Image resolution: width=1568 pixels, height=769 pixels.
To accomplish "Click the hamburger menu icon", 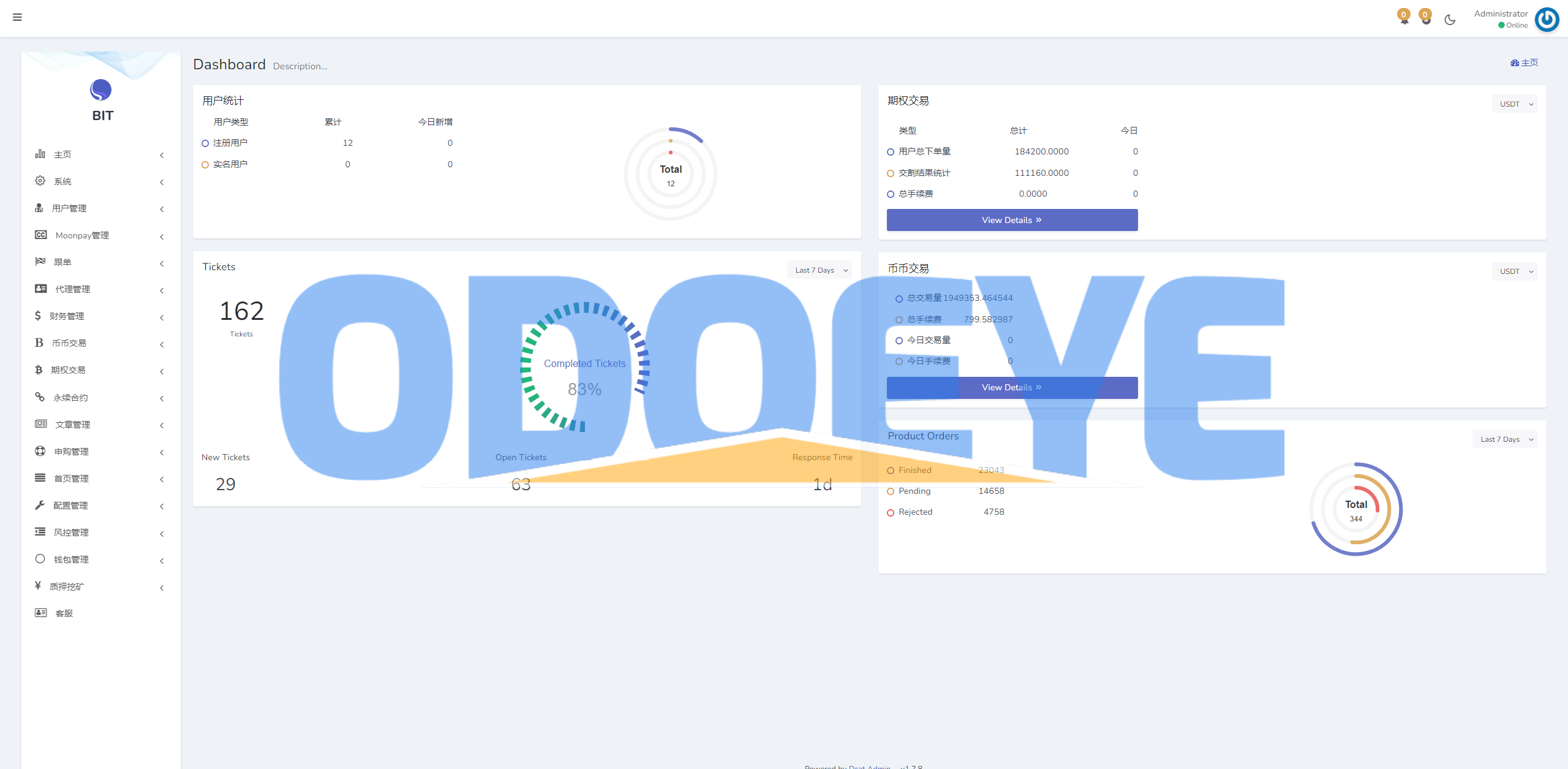I will 17,17.
